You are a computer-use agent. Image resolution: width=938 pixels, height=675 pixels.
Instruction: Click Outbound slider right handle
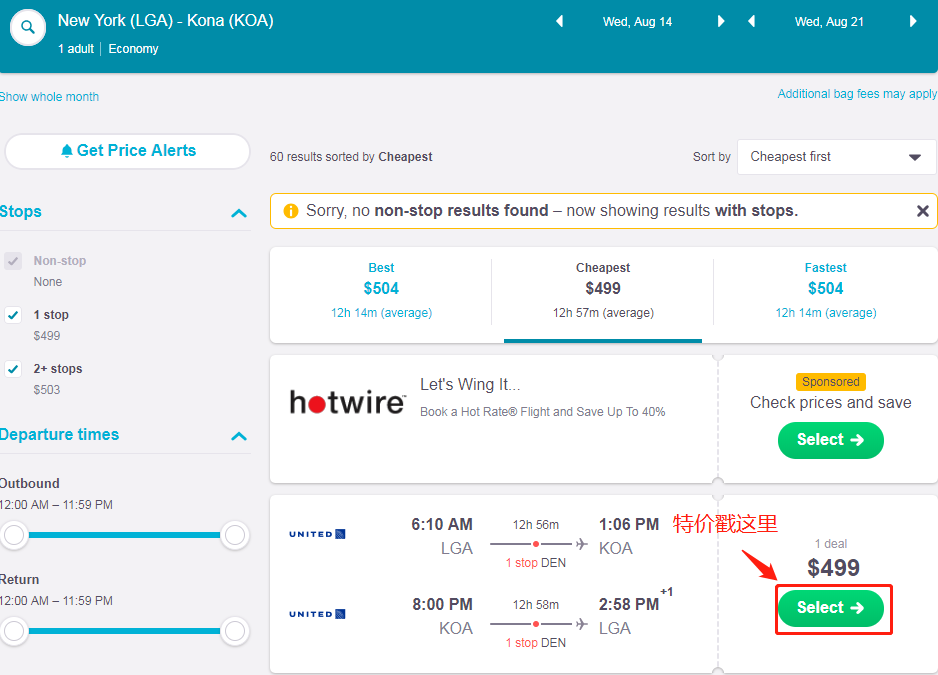click(x=234, y=534)
